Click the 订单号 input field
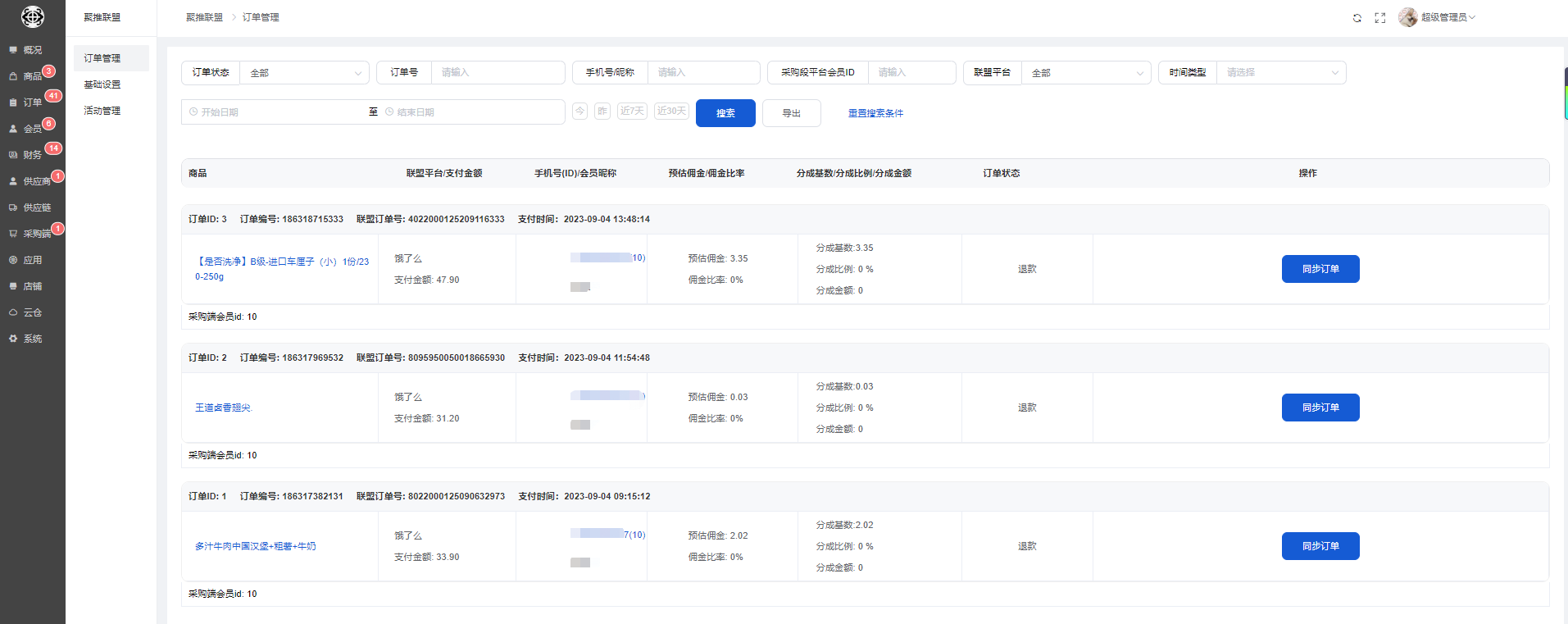This screenshot has height=624, width=1568. tap(497, 73)
